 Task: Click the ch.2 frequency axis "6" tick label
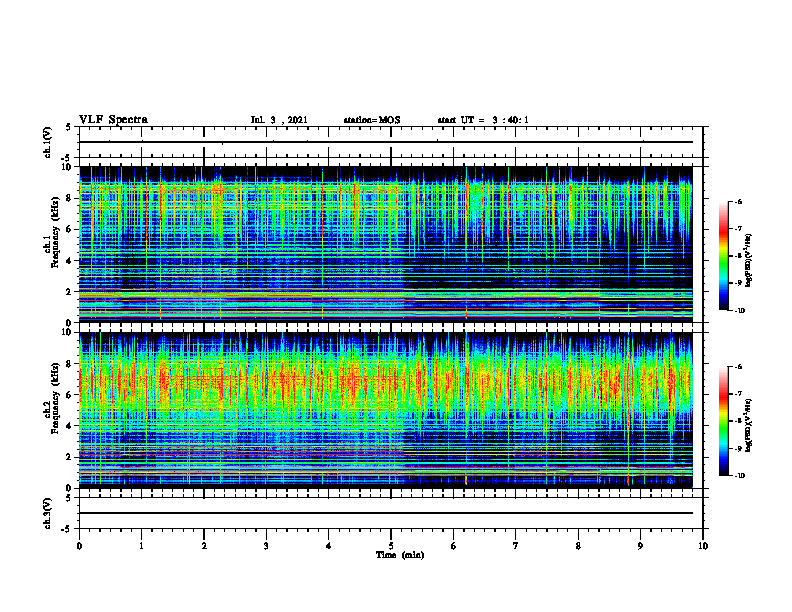pos(70,395)
